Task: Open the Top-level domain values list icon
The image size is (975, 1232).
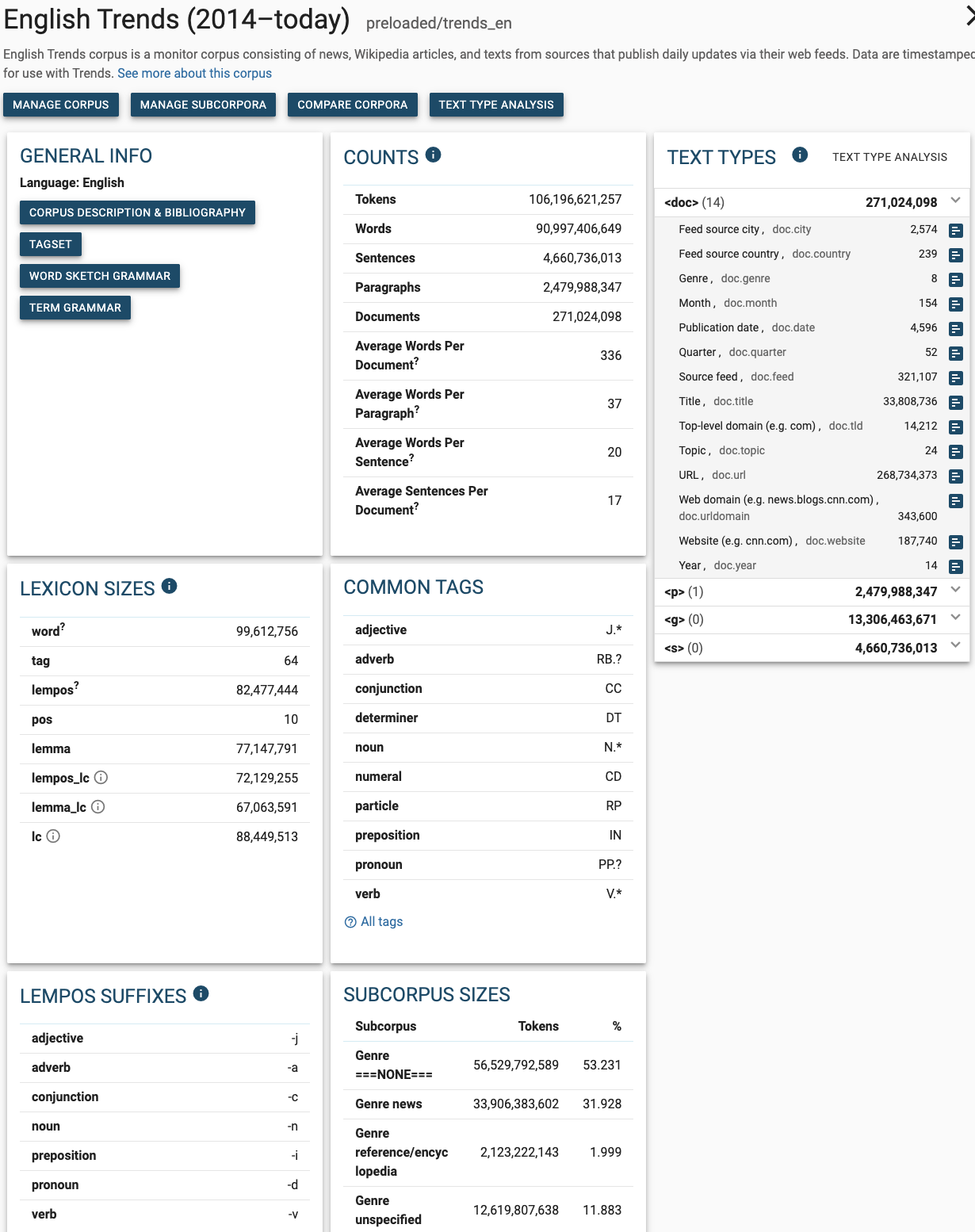Action: point(956,427)
